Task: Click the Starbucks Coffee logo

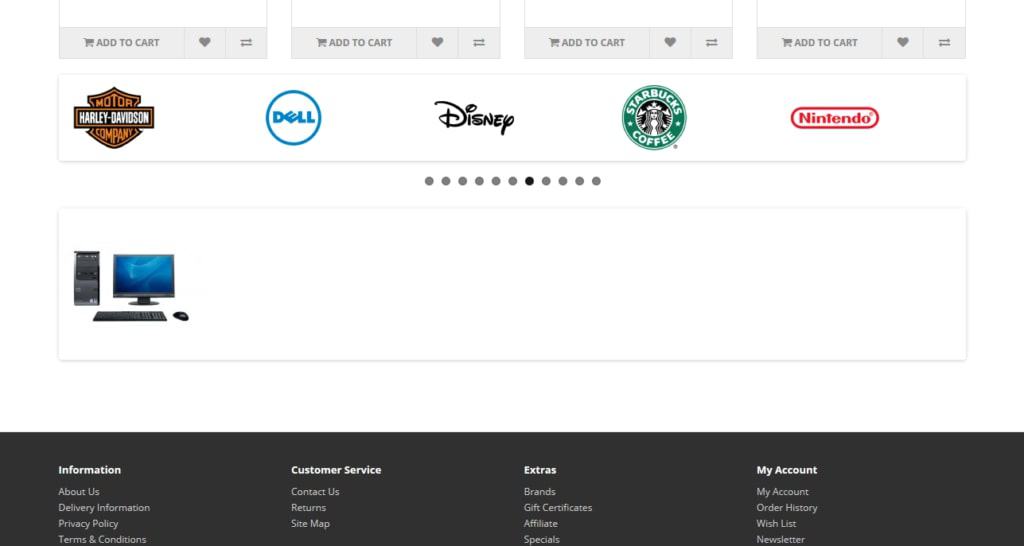Action: click(x=654, y=118)
